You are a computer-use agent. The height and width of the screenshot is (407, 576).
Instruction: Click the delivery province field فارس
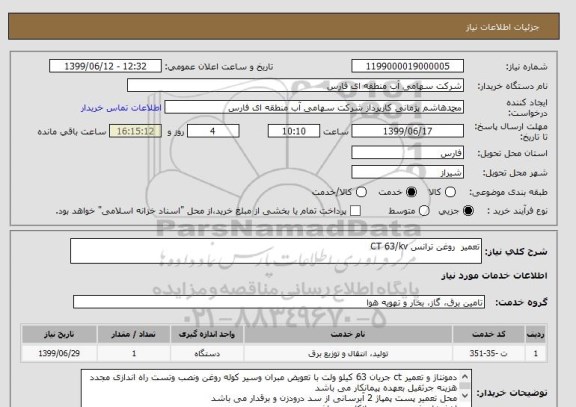tap(407, 153)
